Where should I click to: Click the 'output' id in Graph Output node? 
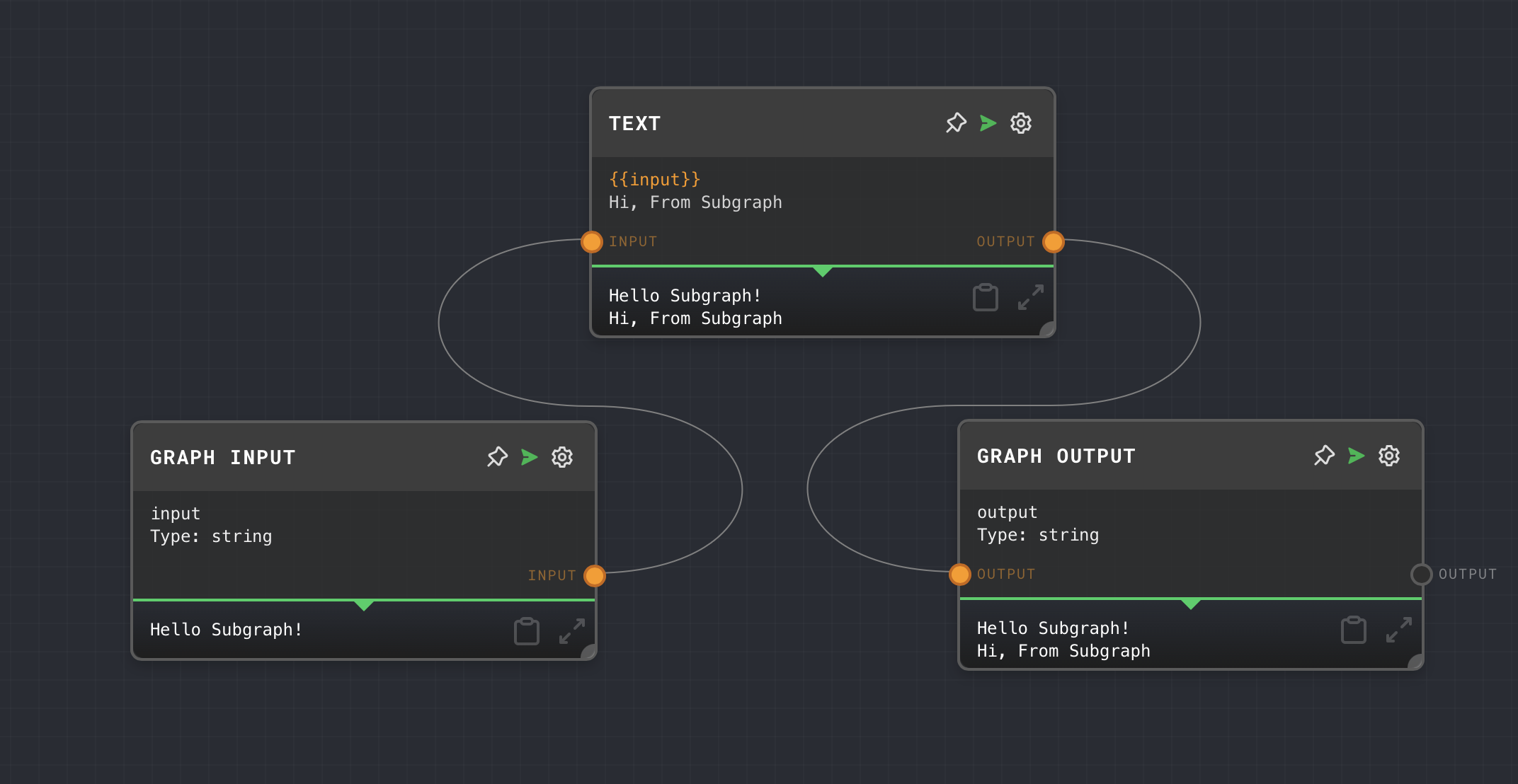[1008, 512]
